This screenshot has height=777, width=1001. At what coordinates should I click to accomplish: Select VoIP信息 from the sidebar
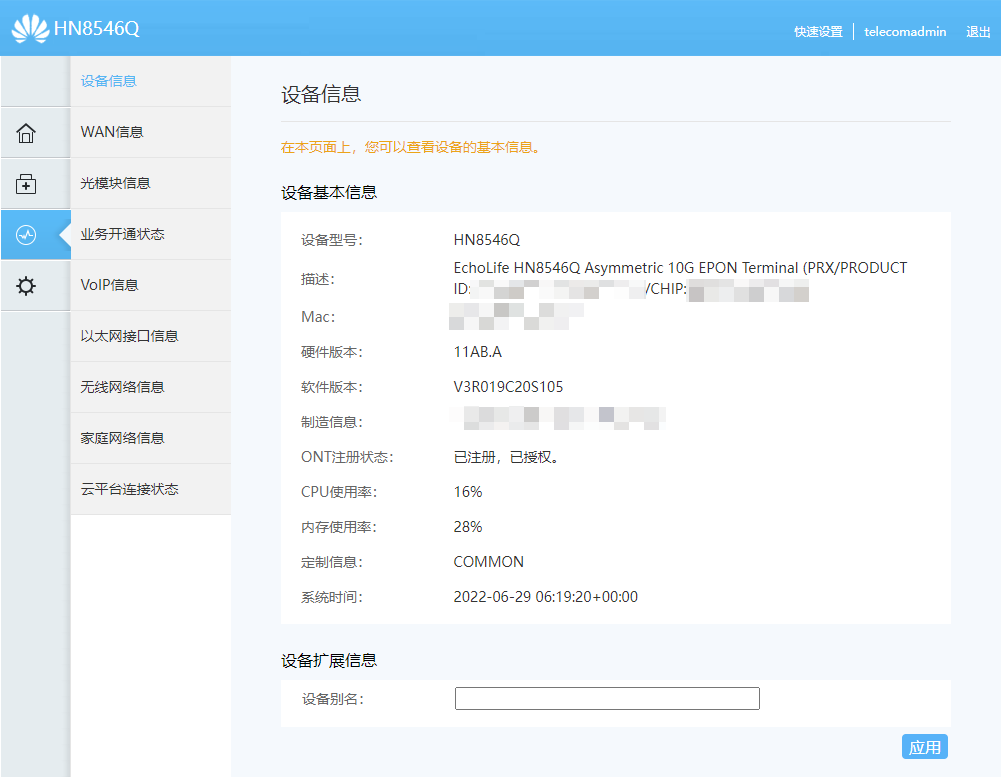(110, 285)
